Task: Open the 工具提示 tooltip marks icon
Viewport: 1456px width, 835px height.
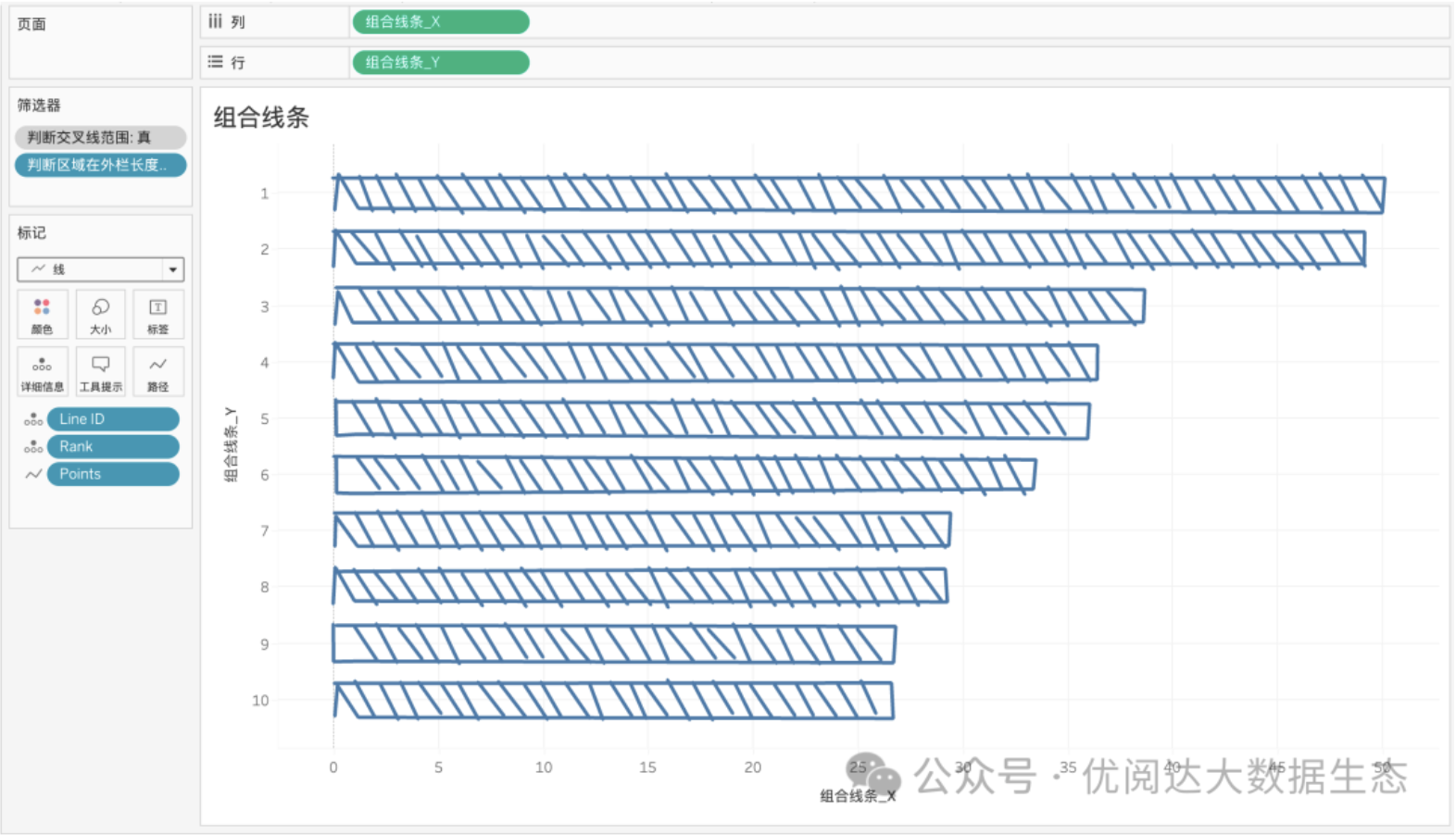Action: click(100, 371)
